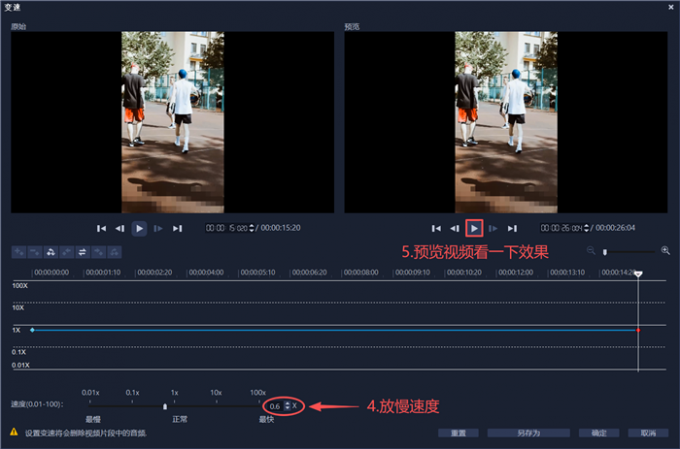This screenshot has width=680, height=449.
Task: Click the timeline playhead marker at top
Action: tap(638, 274)
